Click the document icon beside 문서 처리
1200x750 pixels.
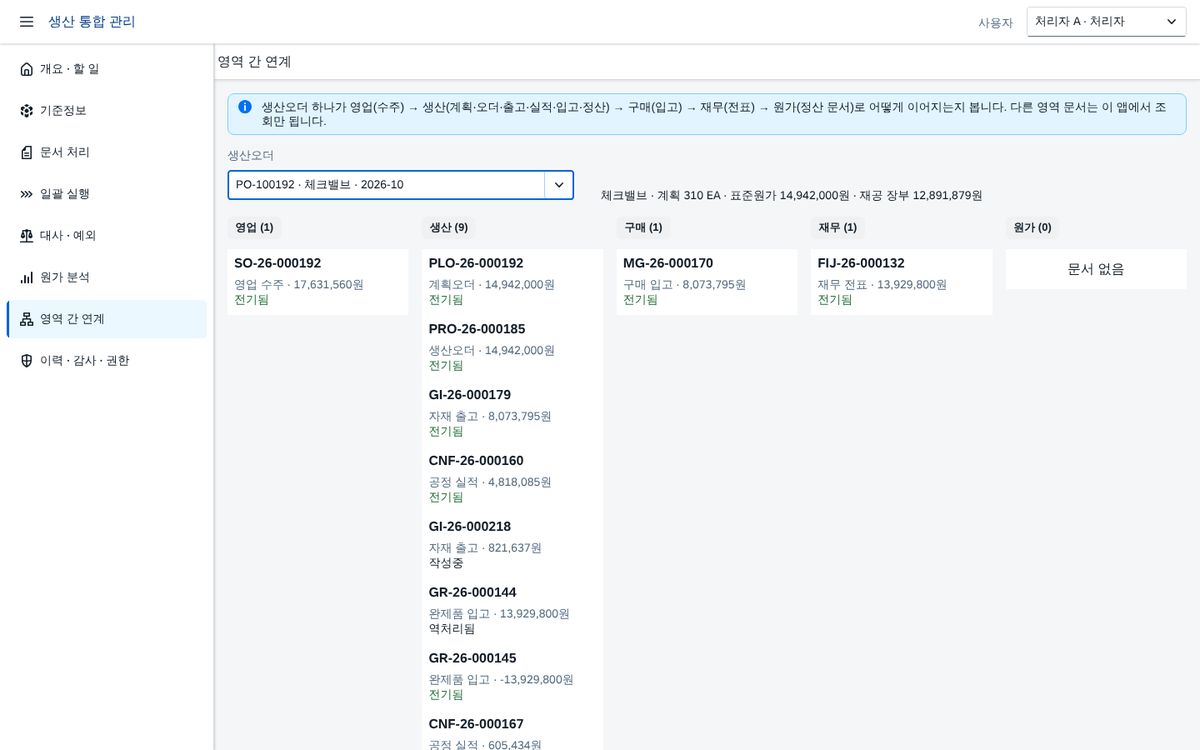27,152
